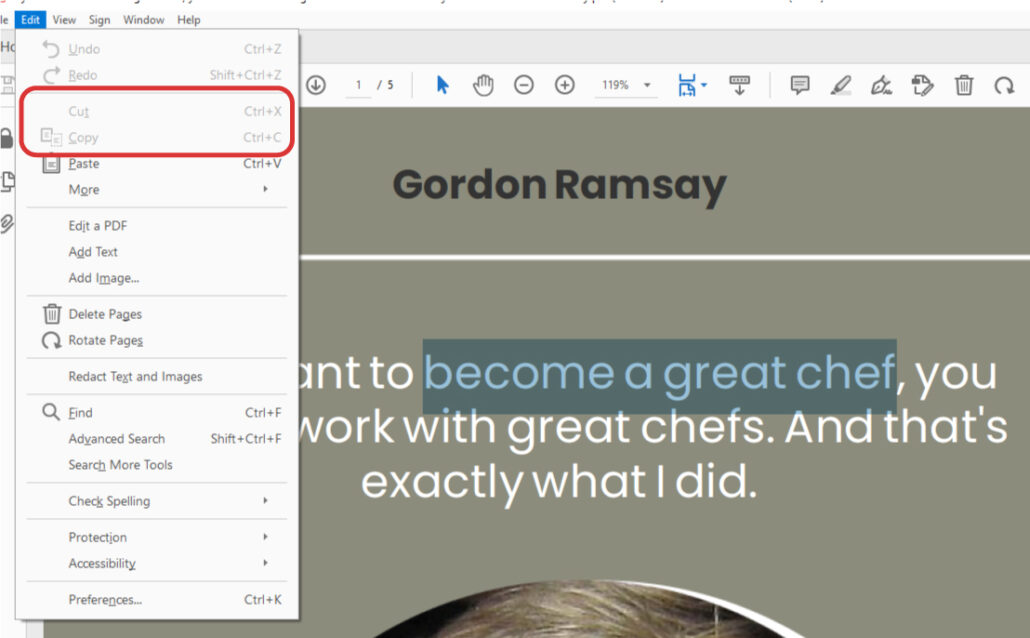
Task: Click the zoom in plus icon
Action: click(x=565, y=85)
